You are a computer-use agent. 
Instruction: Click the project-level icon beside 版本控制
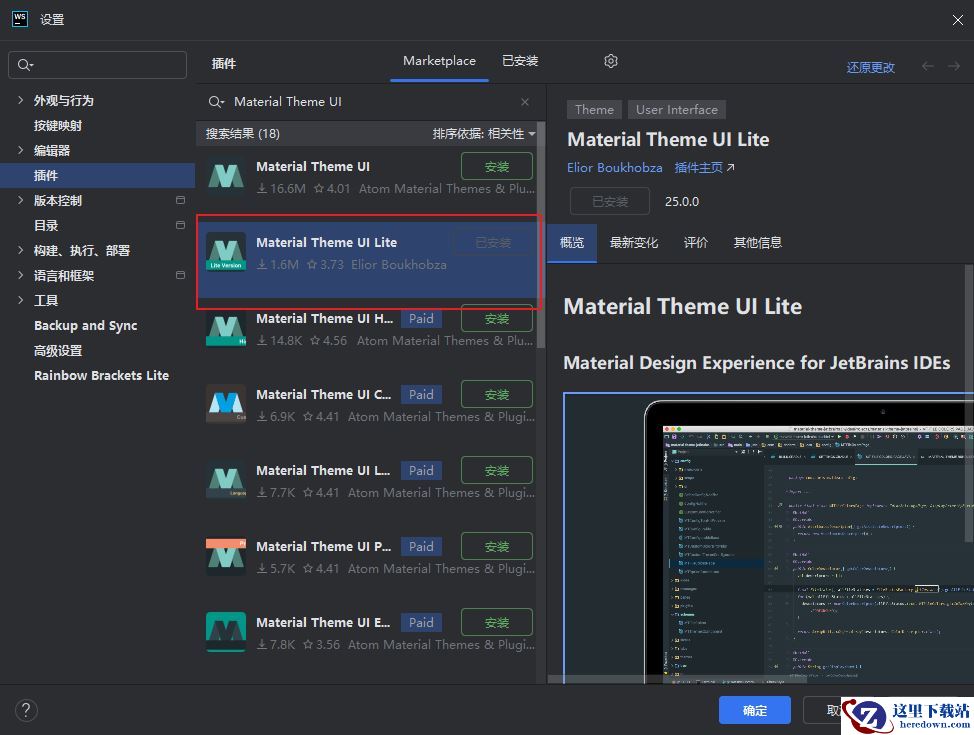[180, 200]
